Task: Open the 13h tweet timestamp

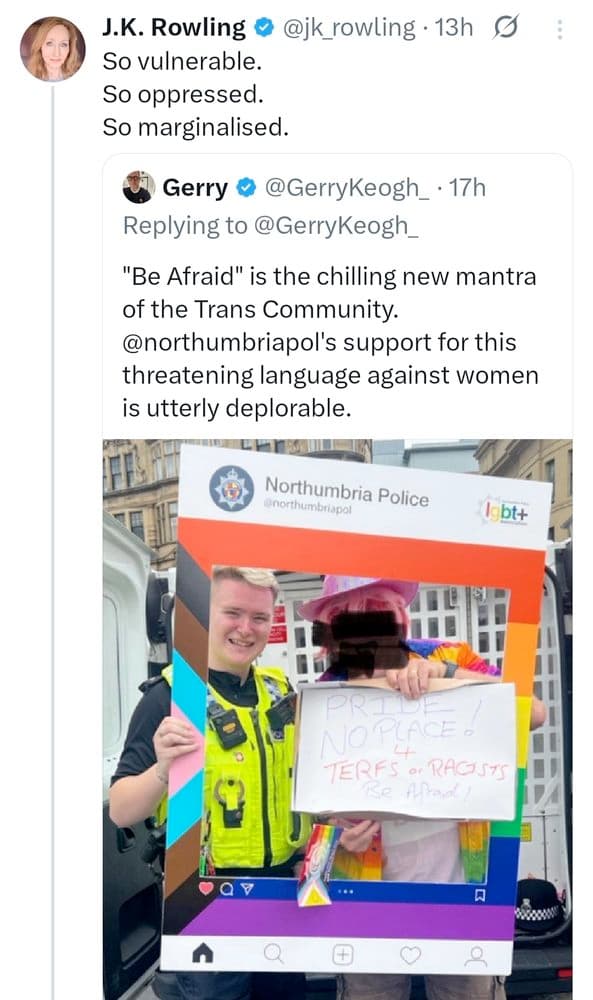Action: point(454,27)
